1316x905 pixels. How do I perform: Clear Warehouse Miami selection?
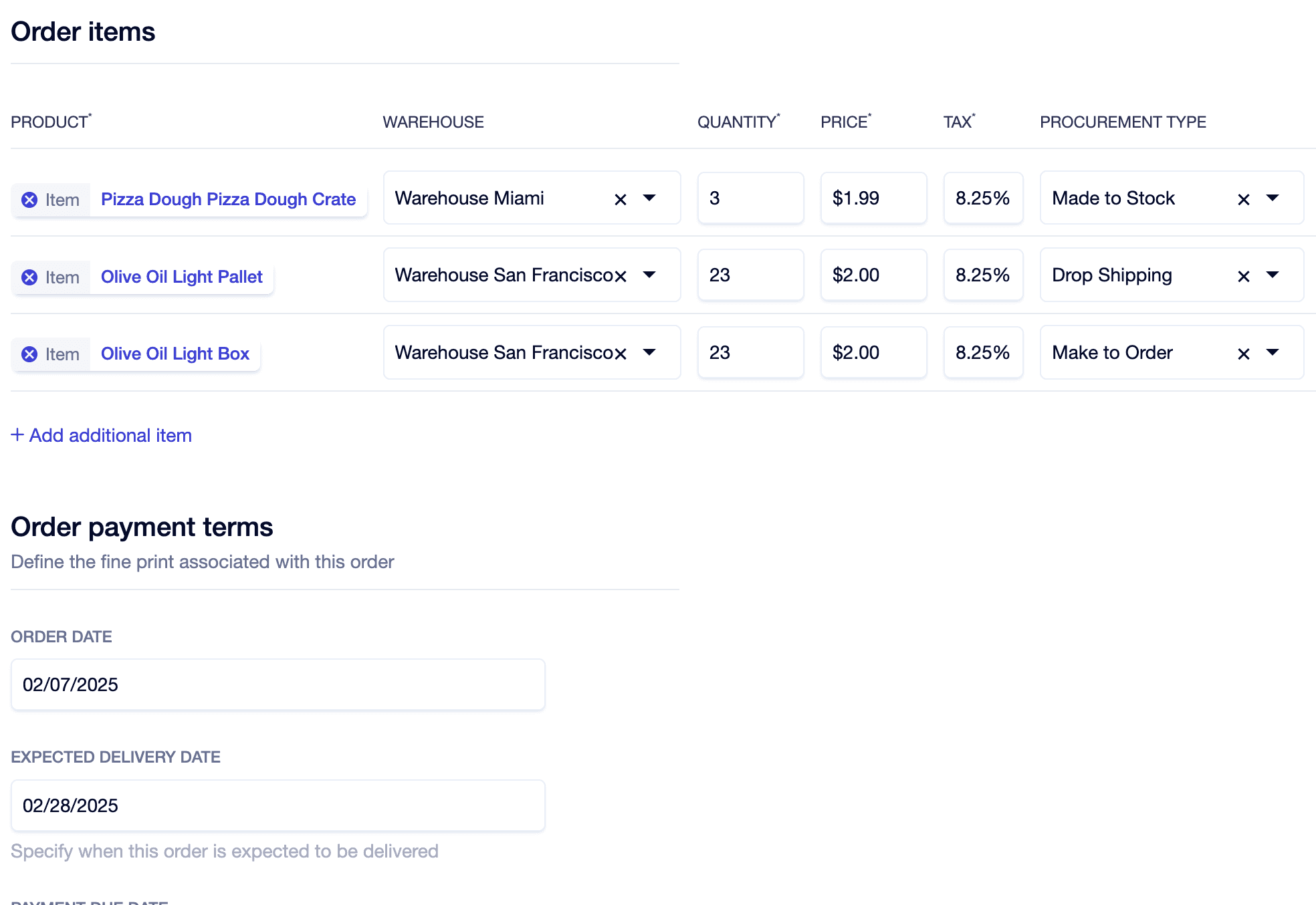pyautogui.click(x=621, y=199)
